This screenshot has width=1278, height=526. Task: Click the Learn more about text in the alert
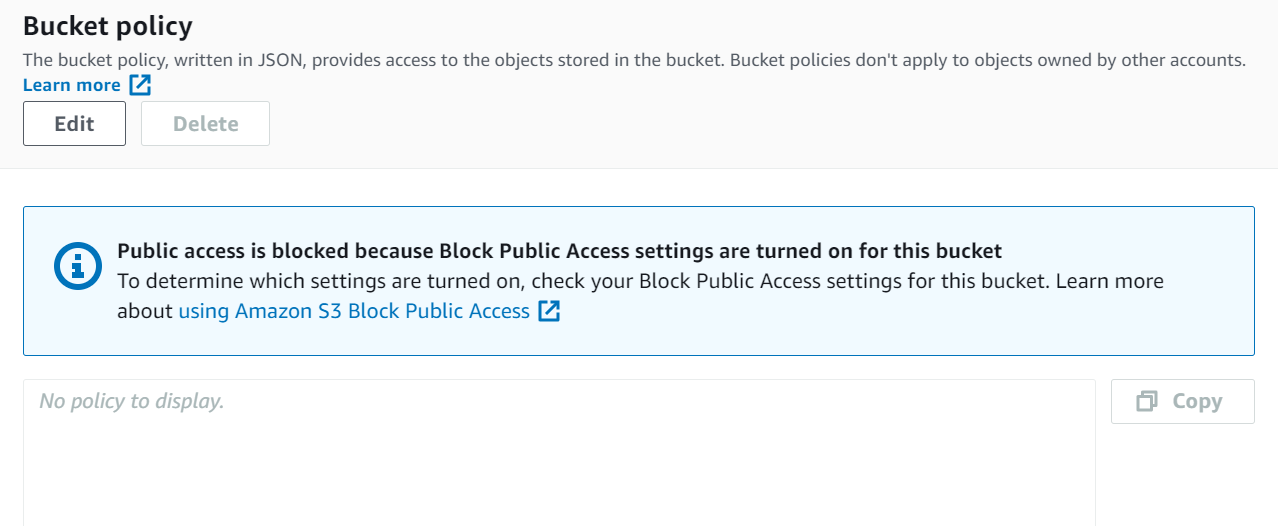(1108, 281)
